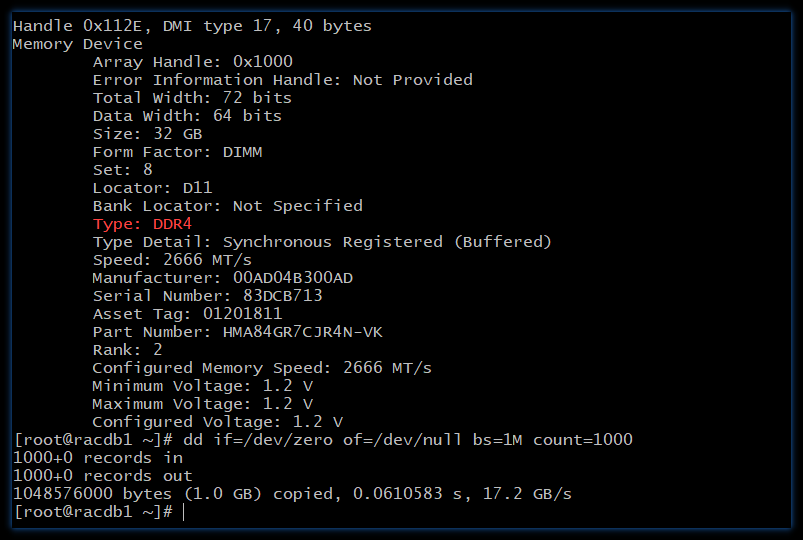Screen dimensions: 803x540
Task: Click the 17.2 GB/s copied result line
Action: 291,494
